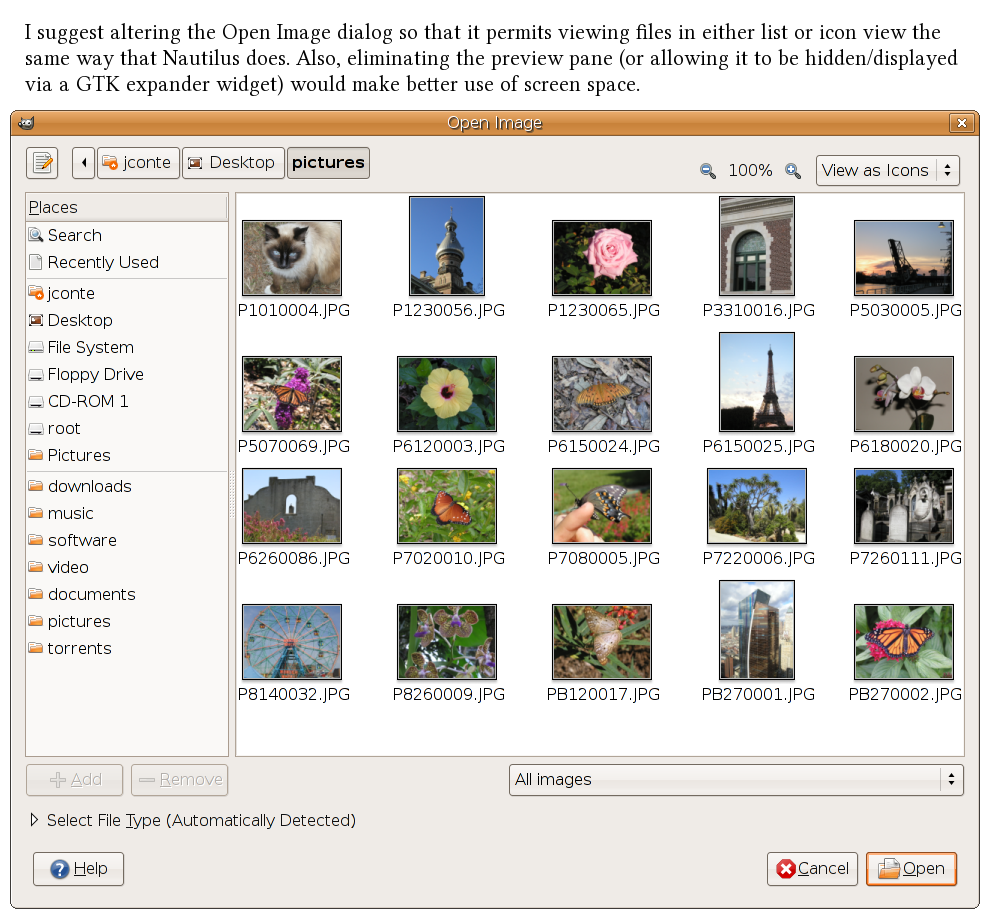Zoom in with the plus magnifier icon
Image resolution: width=990 pixels, height=919 pixels.
pos(793,171)
